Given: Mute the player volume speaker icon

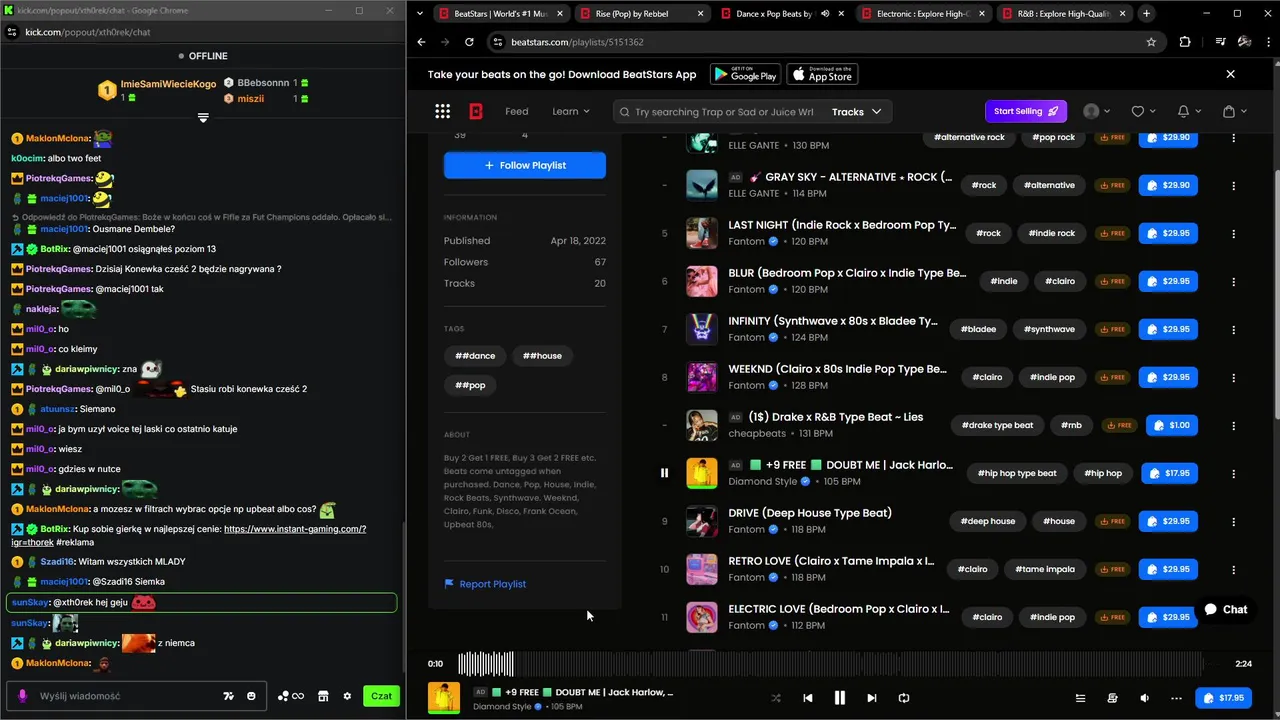Looking at the screenshot, I should (x=1144, y=698).
